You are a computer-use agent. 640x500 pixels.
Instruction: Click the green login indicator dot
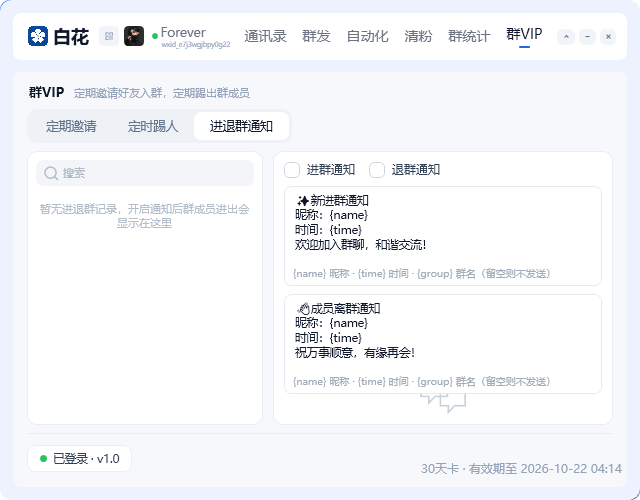43,458
